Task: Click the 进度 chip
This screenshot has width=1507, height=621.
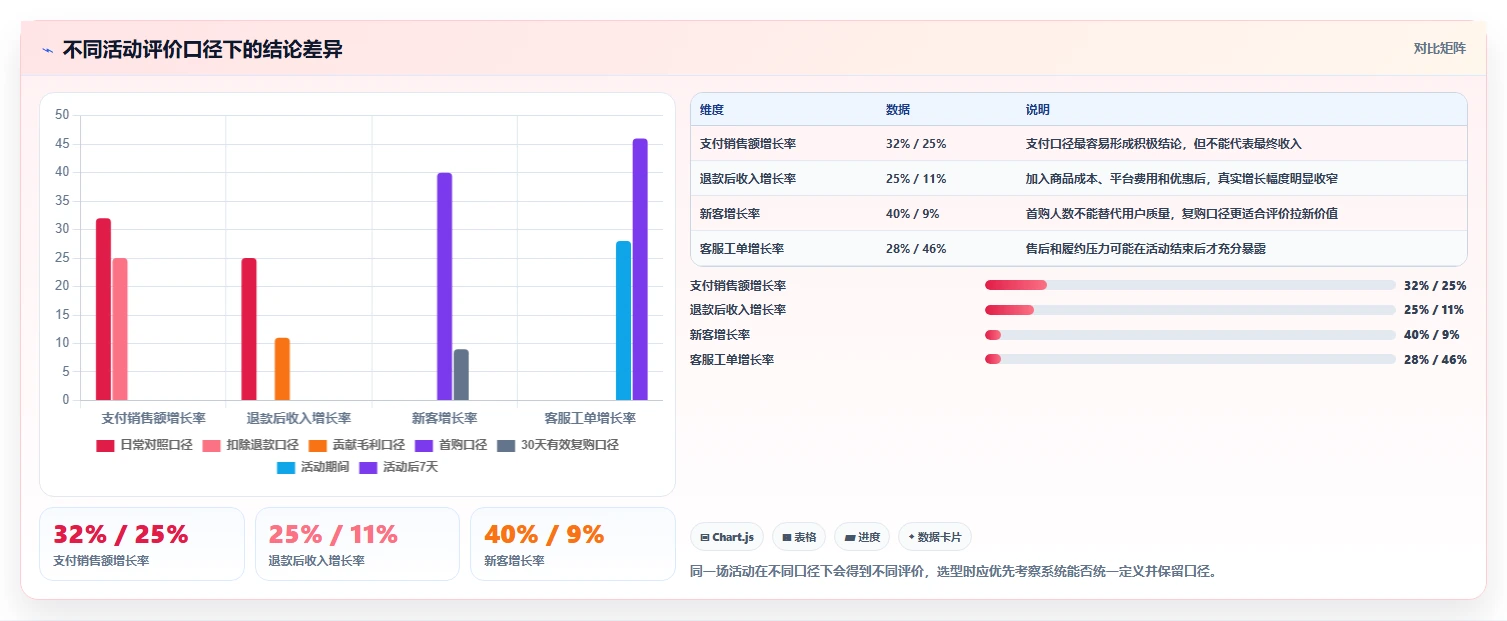Action: [862, 537]
